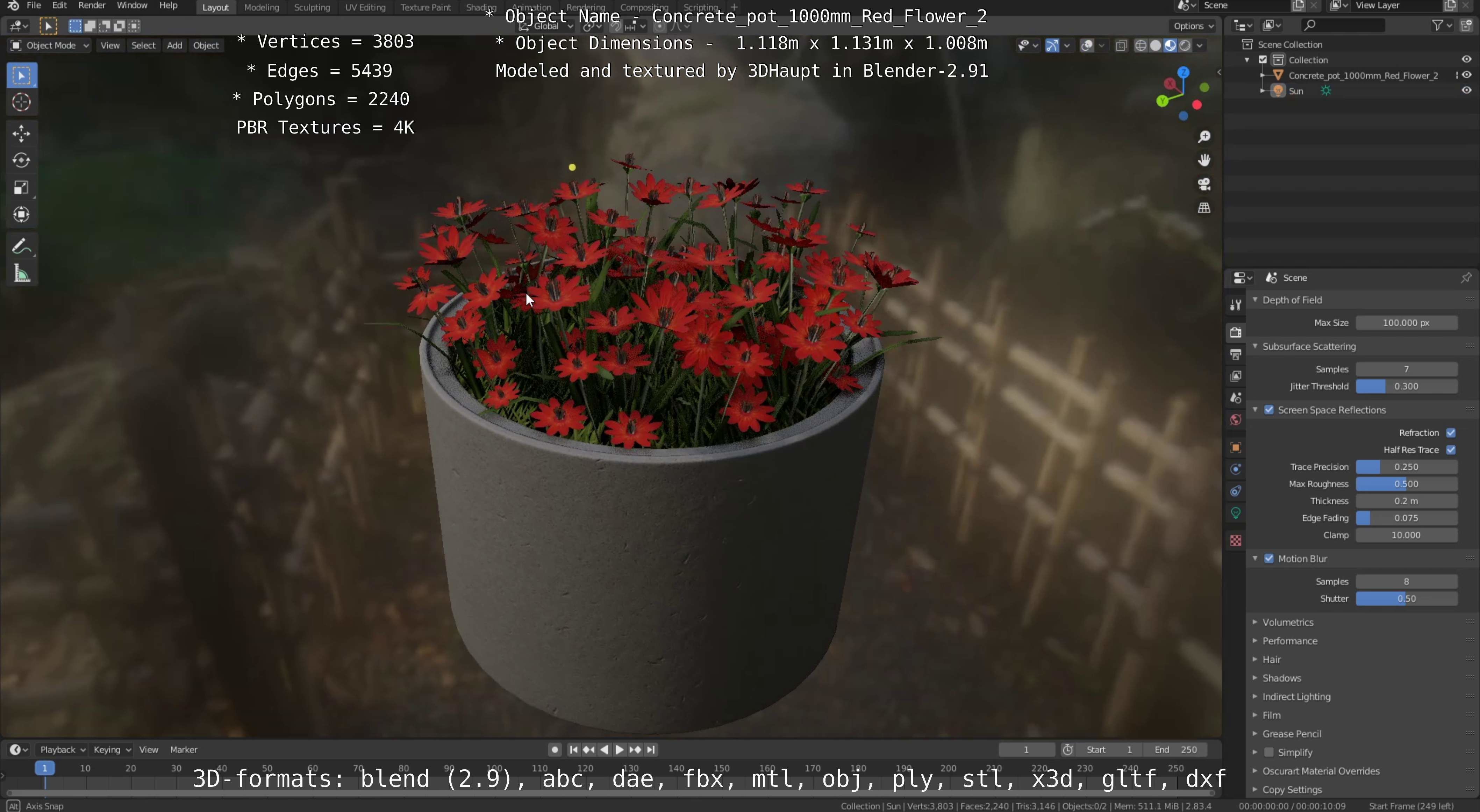Viewport: 1480px width, 812px height.
Task: Open the Playback dropdown in timeline
Action: coord(62,749)
